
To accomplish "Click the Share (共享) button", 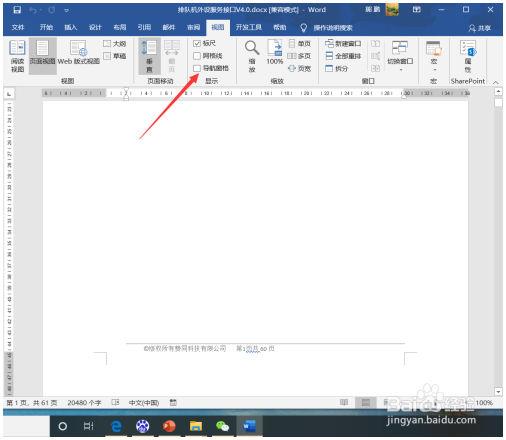I will 479,28.
